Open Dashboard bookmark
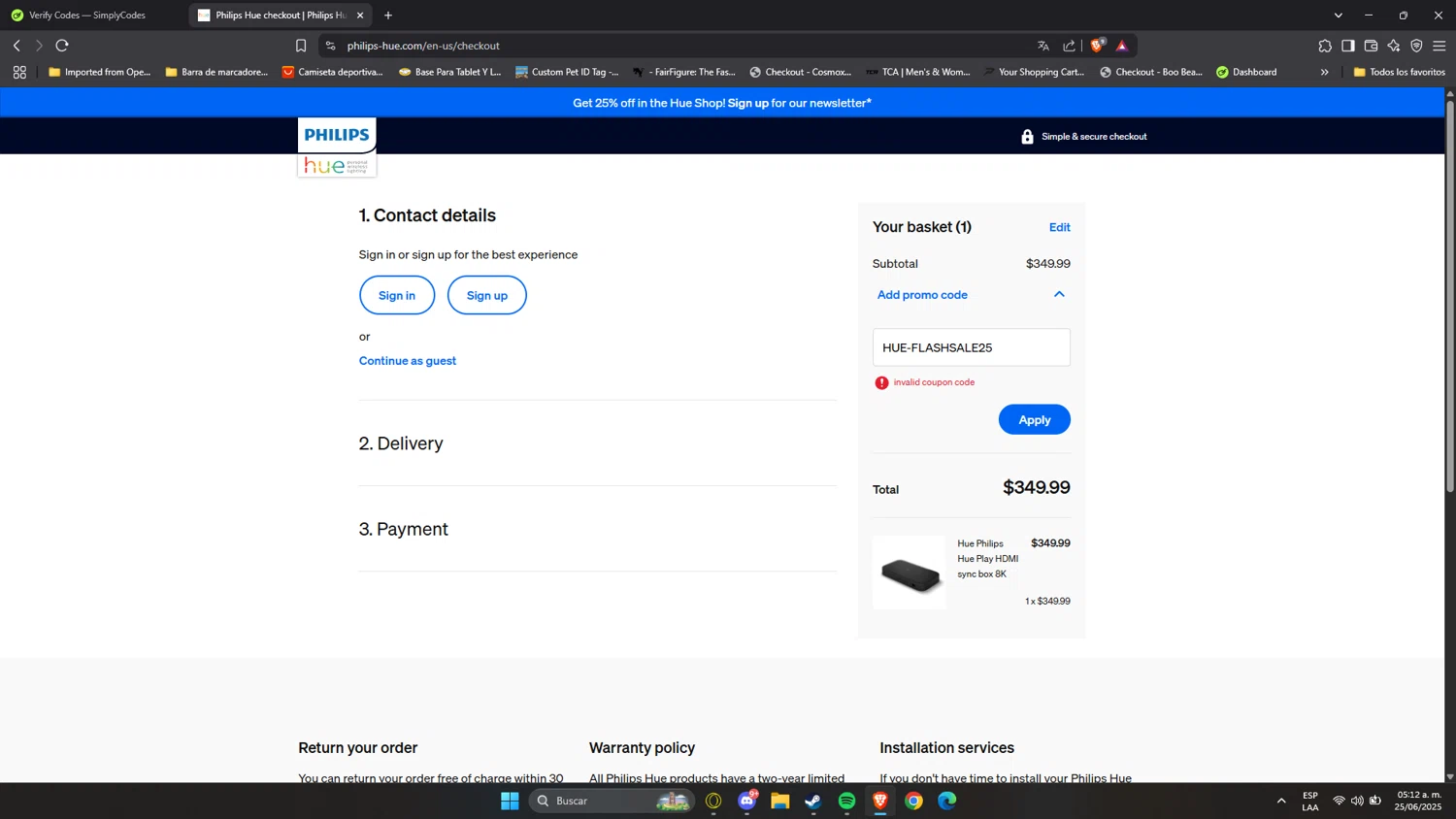 pos(1246,72)
